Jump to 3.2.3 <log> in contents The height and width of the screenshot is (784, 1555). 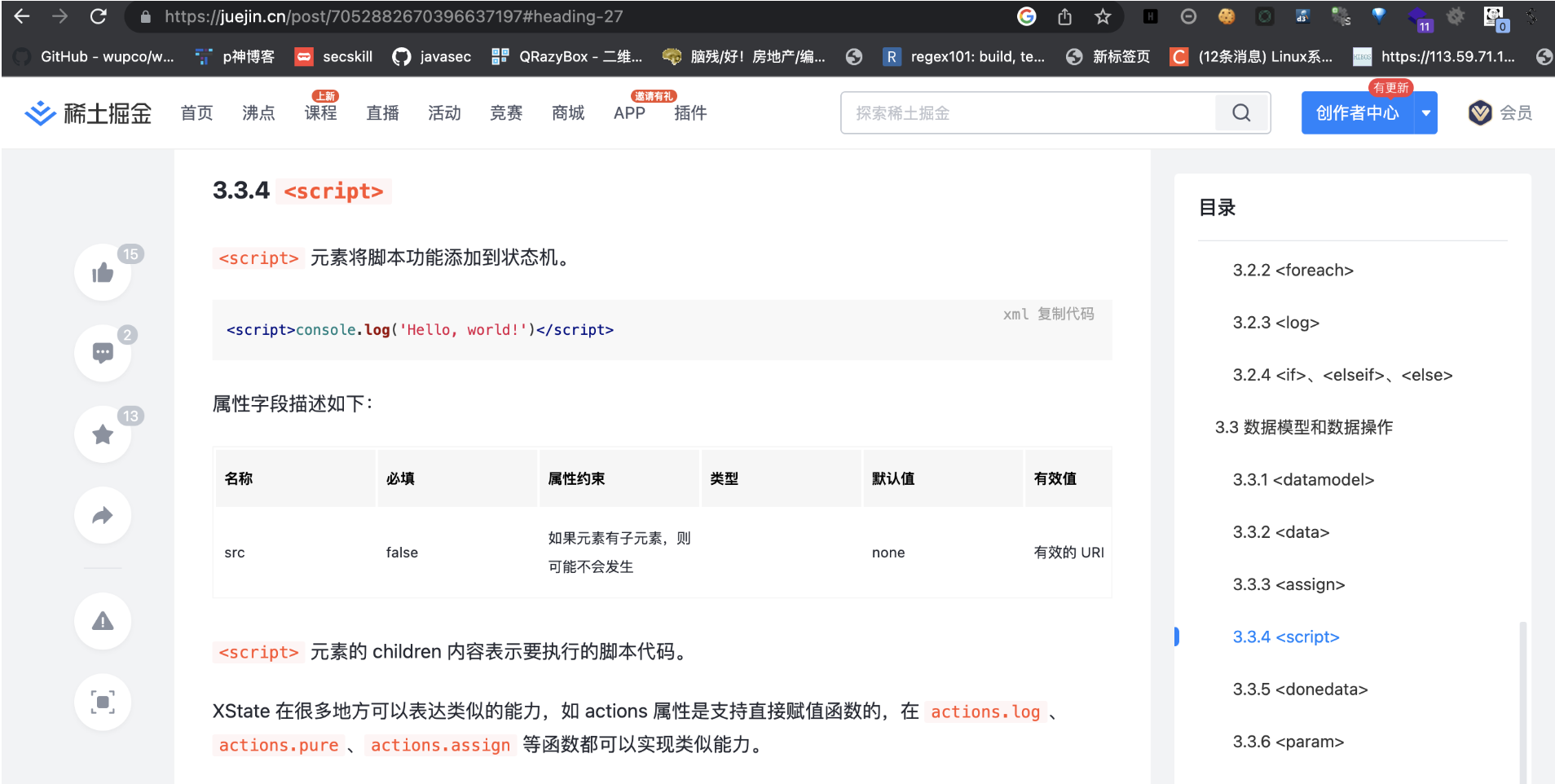(1276, 322)
